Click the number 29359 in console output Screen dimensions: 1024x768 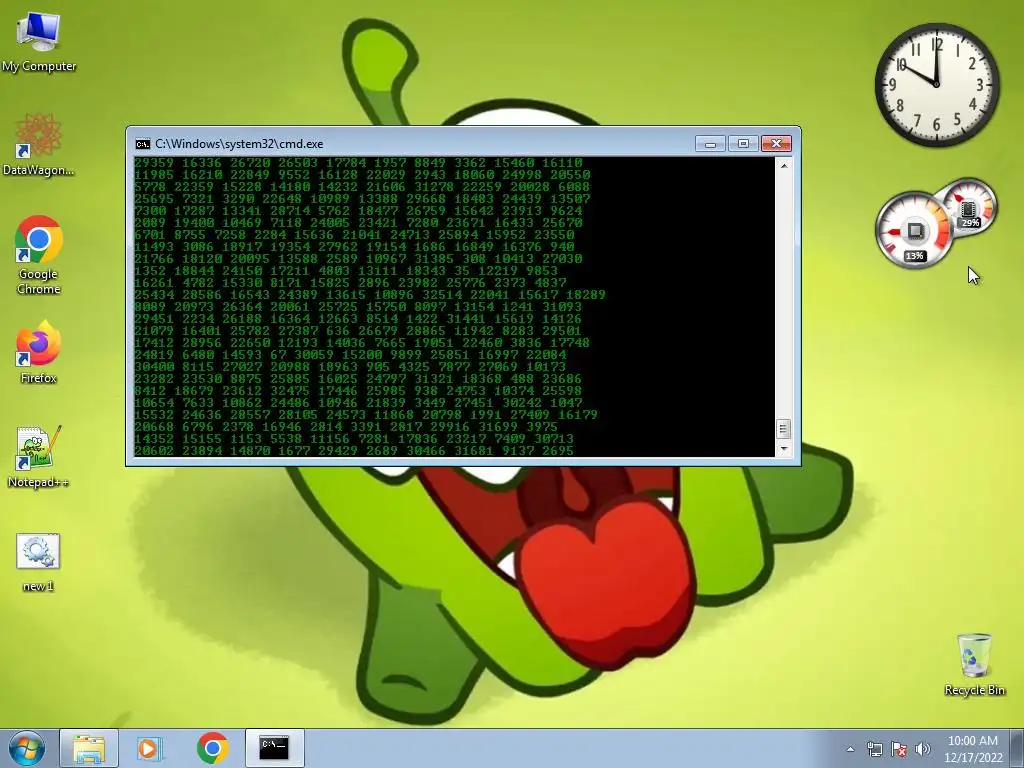pyautogui.click(x=154, y=163)
